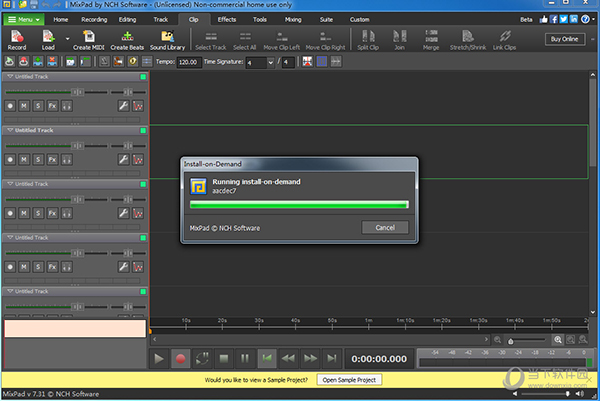Open the Custom tab
The height and width of the screenshot is (401, 600).
click(360, 20)
